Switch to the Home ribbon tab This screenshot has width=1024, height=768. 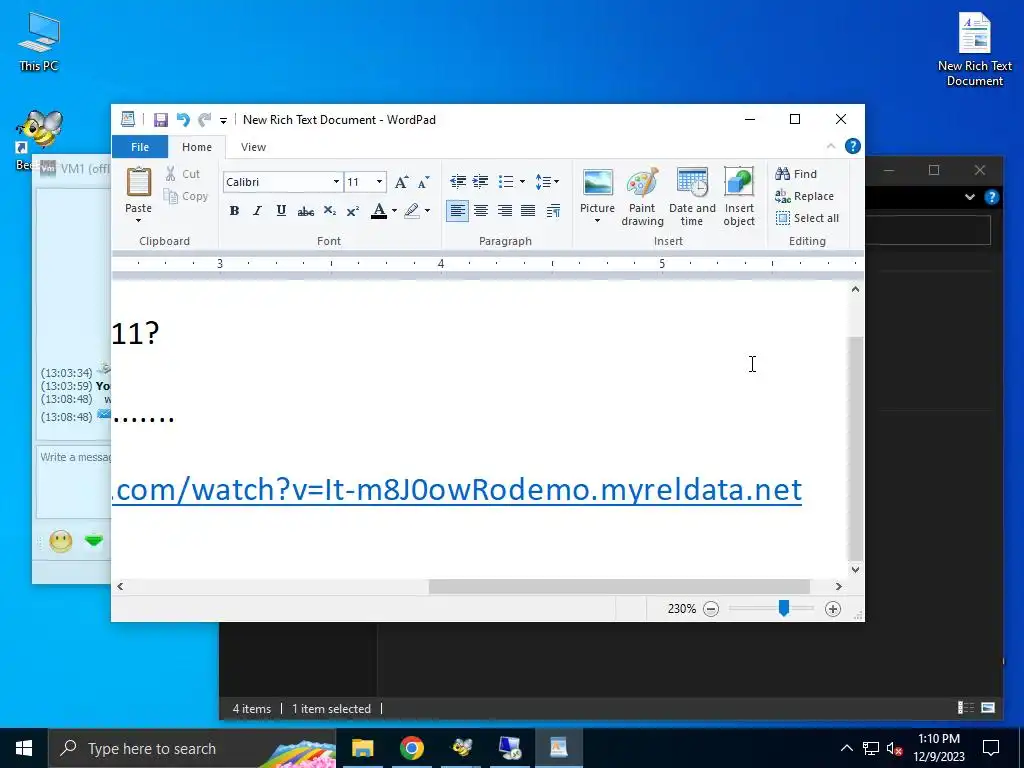197,147
